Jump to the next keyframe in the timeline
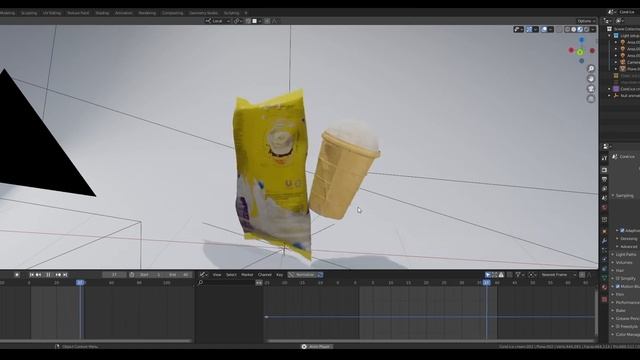Viewport: 640px width, 360px height. pos(58,275)
